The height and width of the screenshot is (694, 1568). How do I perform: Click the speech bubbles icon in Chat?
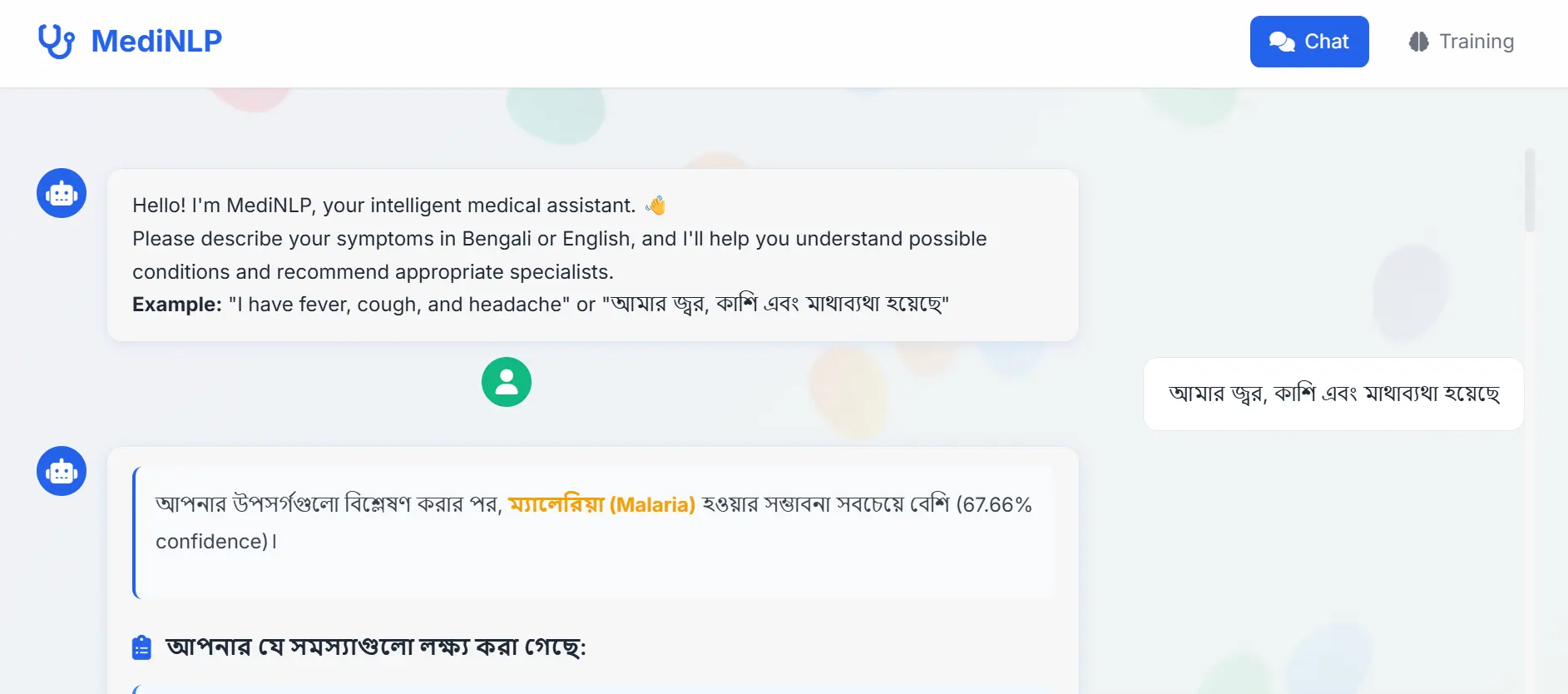[1281, 42]
